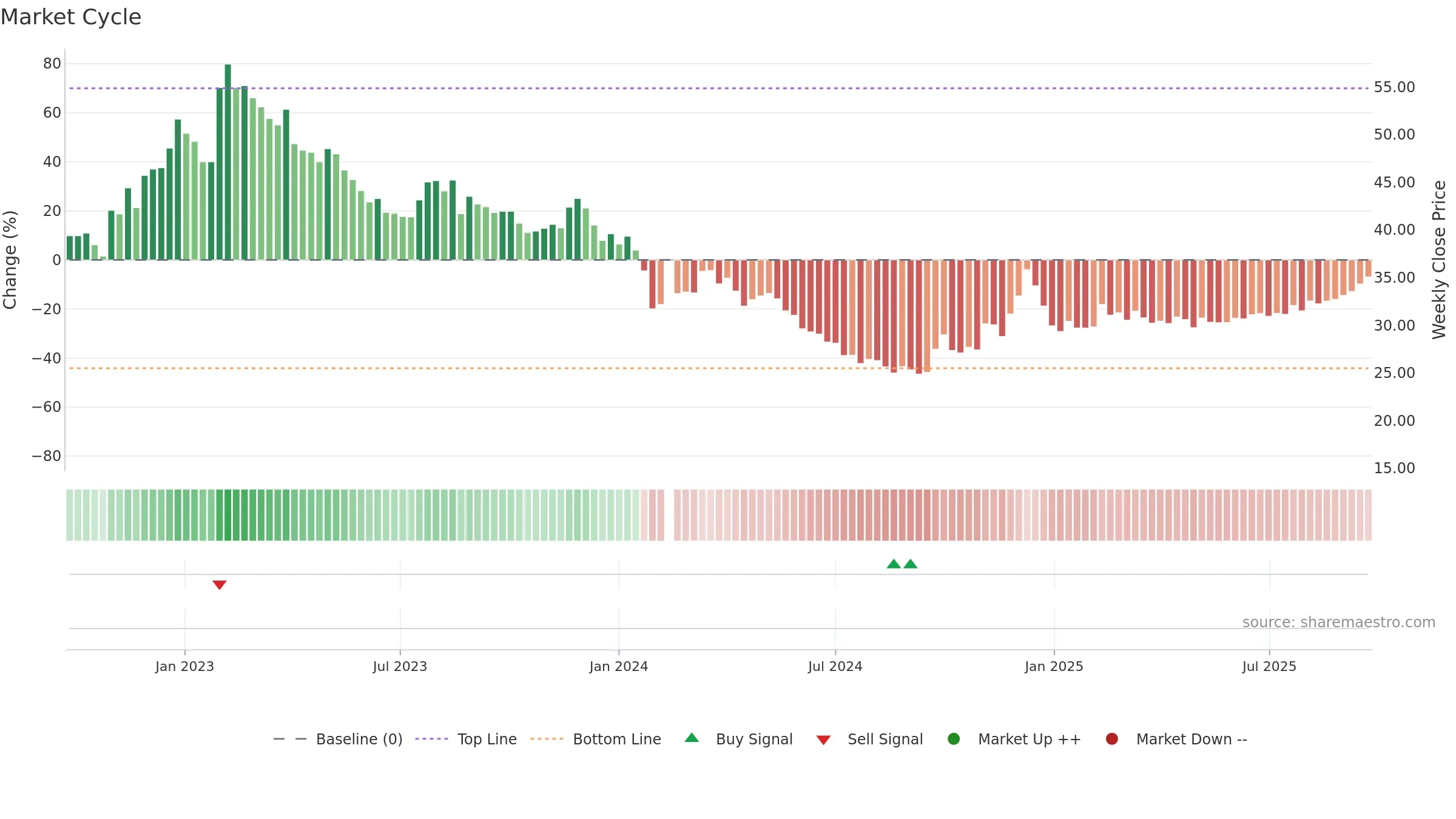
Task: Toggle the Sell Signal legend entry
Action: (869, 739)
